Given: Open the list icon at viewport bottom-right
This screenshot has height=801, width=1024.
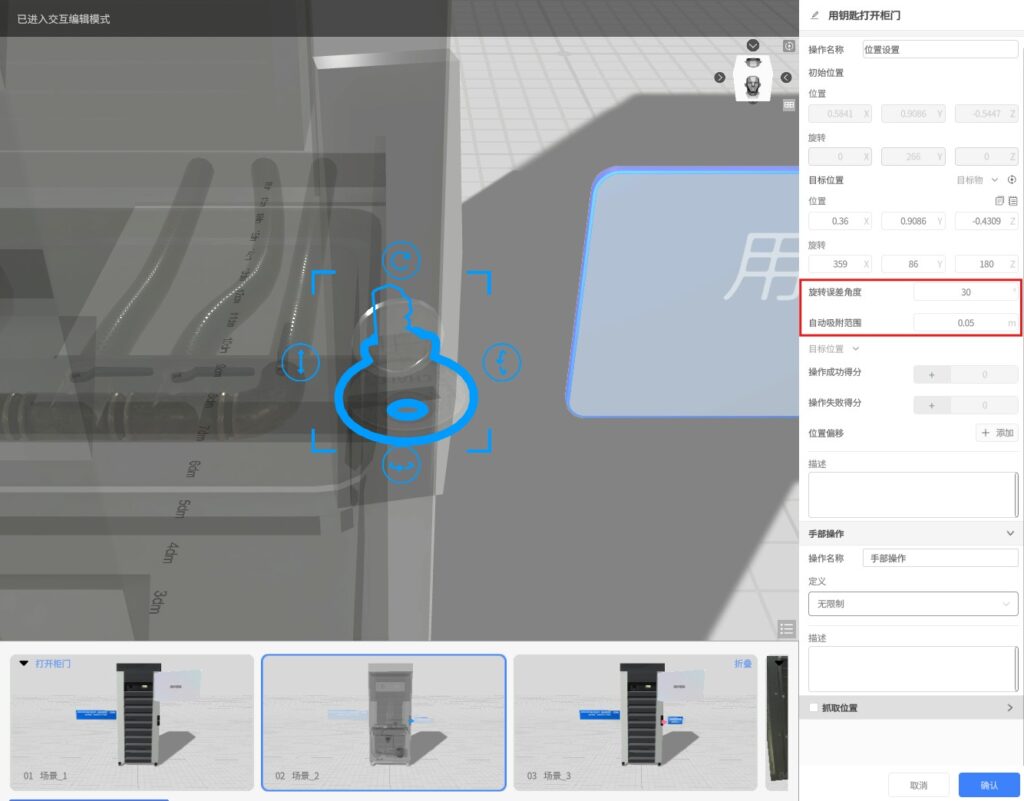Looking at the screenshot, I should 787,628.
